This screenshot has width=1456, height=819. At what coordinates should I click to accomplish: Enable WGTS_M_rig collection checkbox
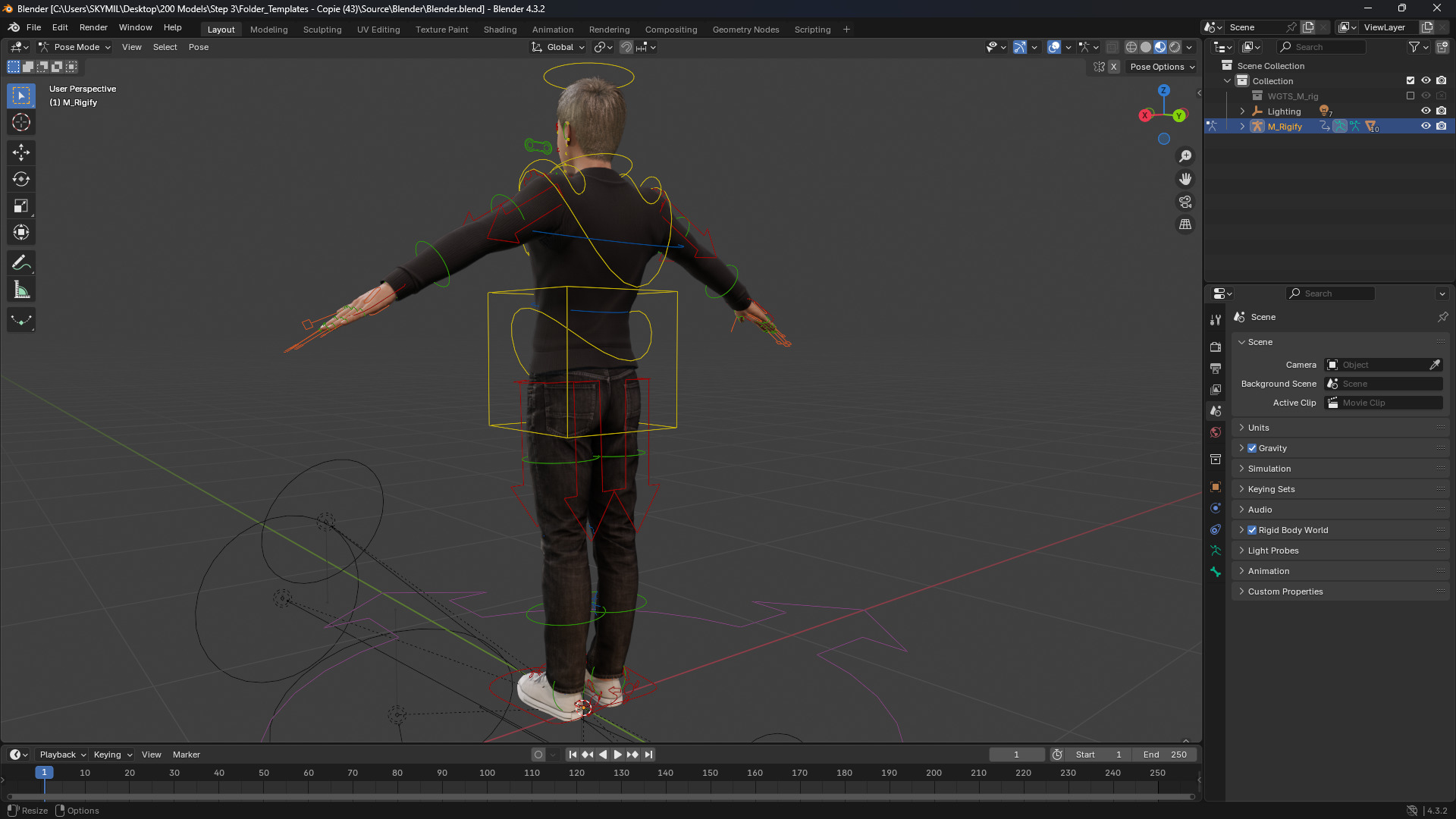pos(1410,96)
